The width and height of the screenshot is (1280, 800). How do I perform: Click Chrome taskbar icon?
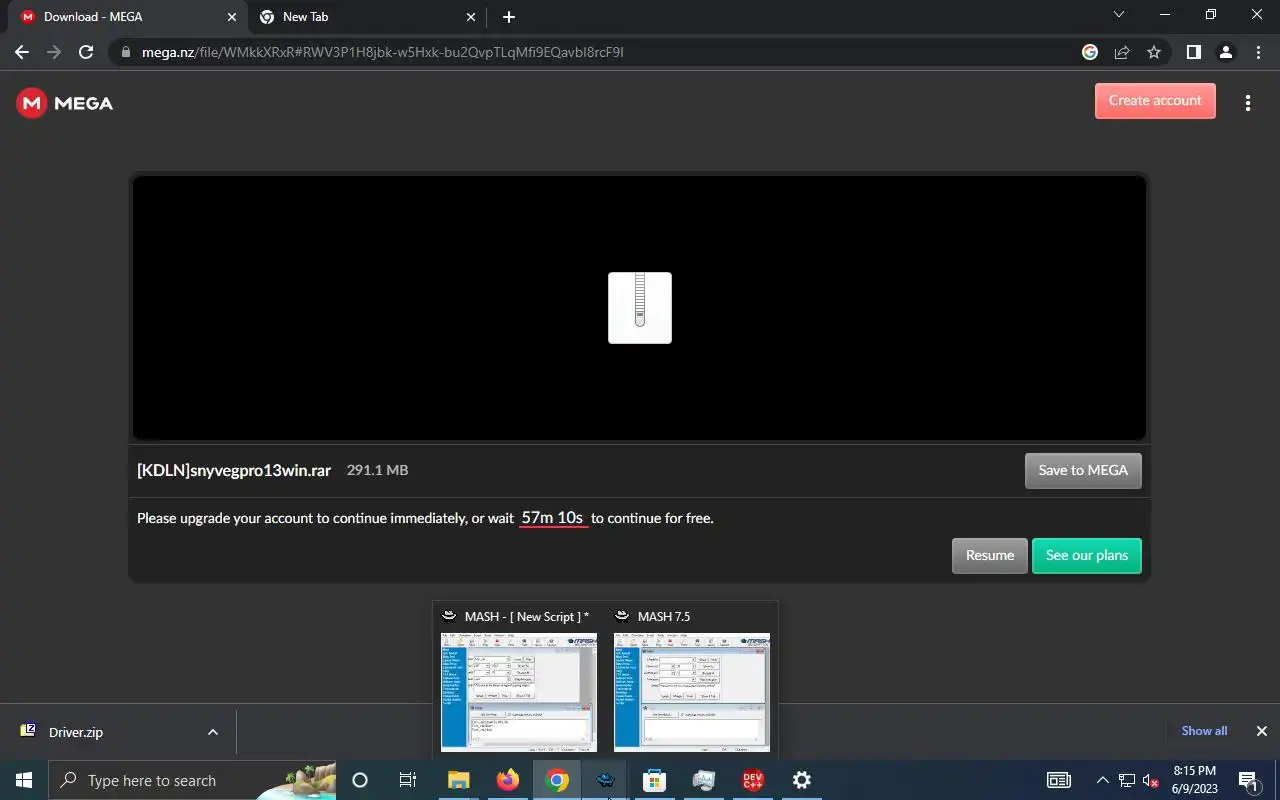557,780
